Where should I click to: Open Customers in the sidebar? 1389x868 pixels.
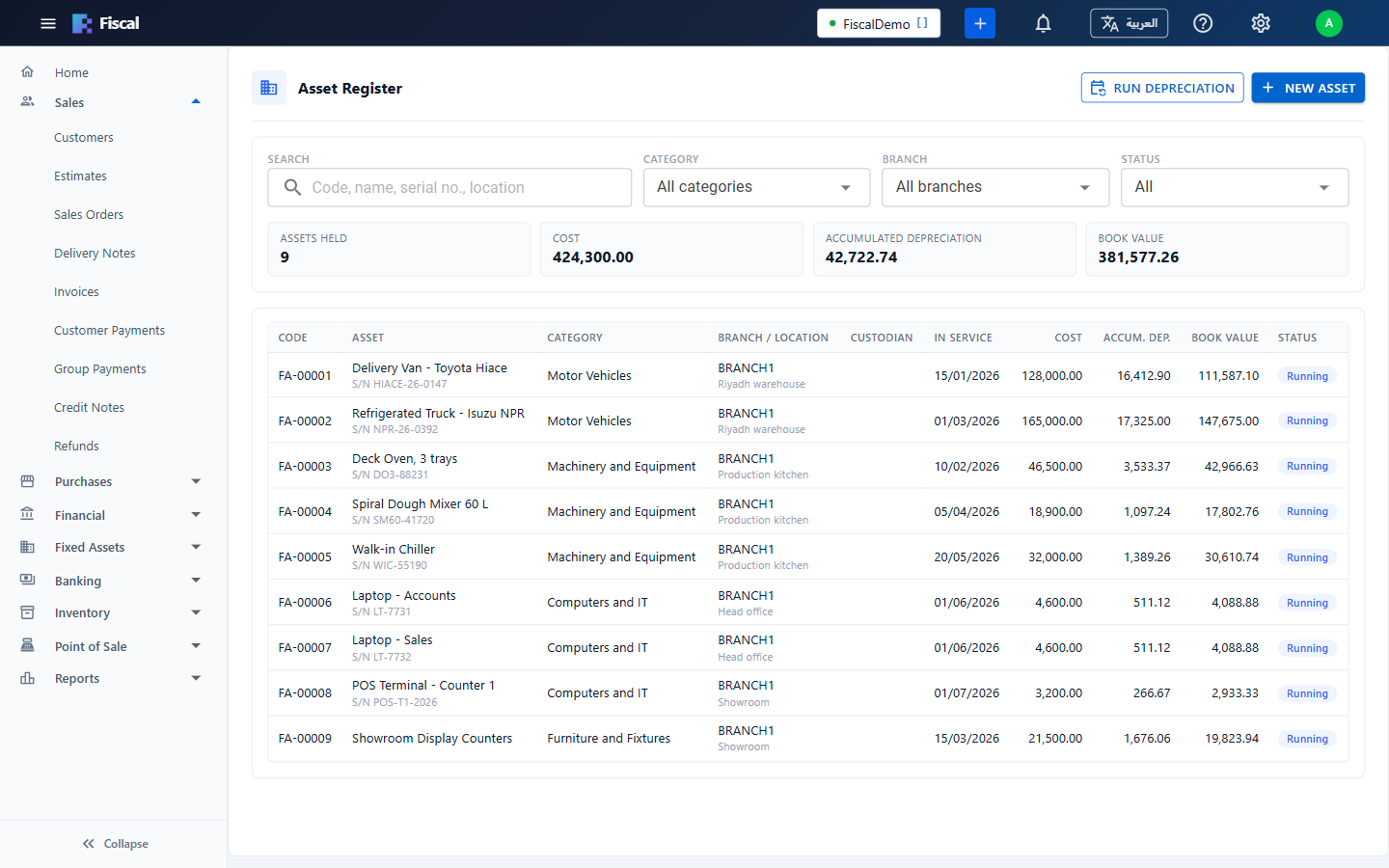(x=84, y=138)
